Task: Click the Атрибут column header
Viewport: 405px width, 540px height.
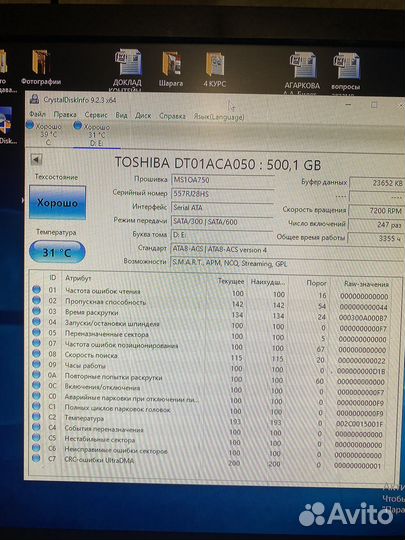Action: (78, 278)
